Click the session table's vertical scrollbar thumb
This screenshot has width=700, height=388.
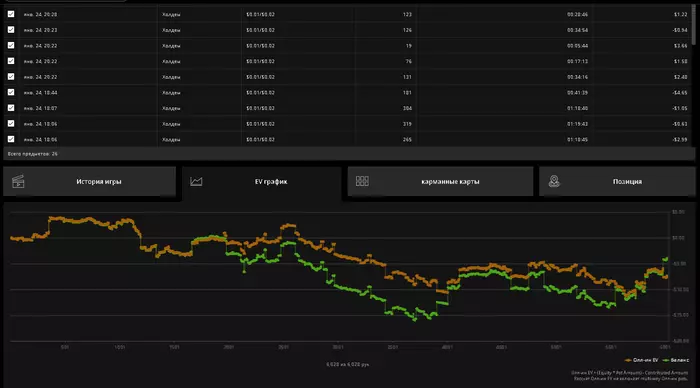point(693,25)
